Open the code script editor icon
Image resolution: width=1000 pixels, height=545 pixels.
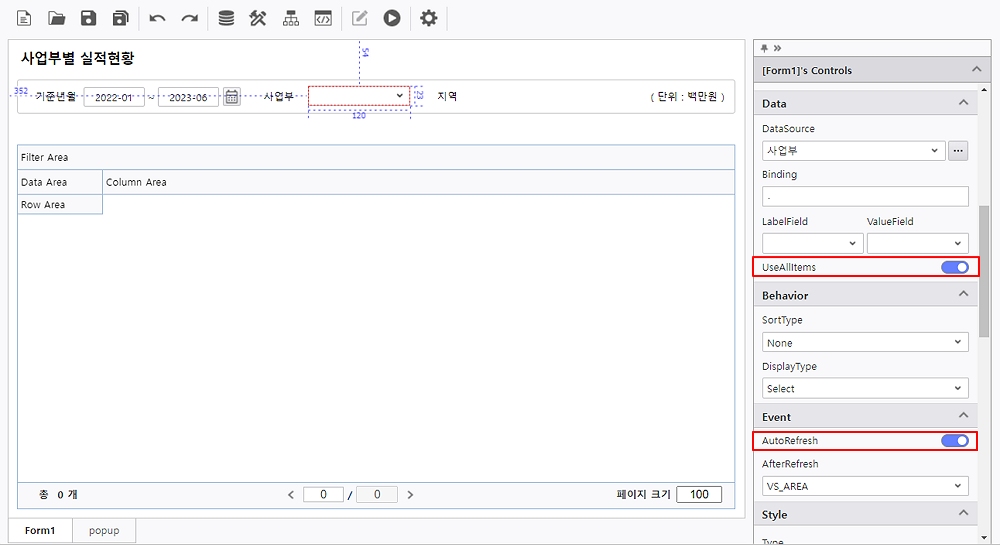(x=322, y=18)
